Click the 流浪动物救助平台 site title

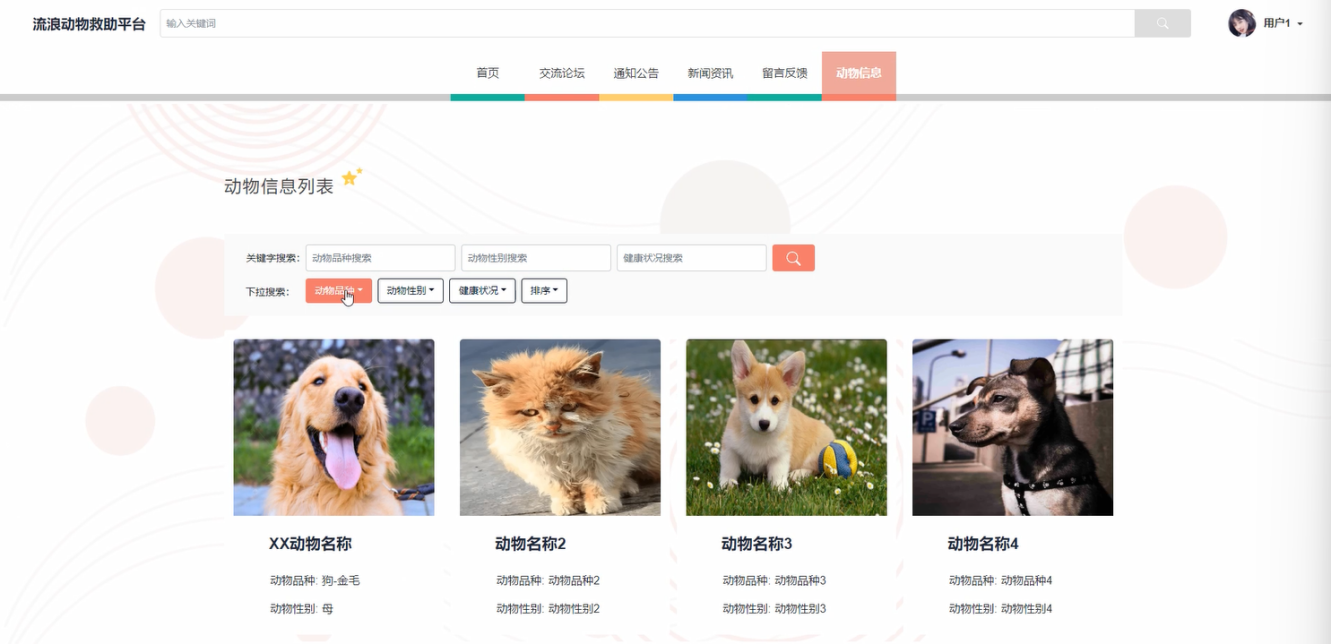click(89, 24)
